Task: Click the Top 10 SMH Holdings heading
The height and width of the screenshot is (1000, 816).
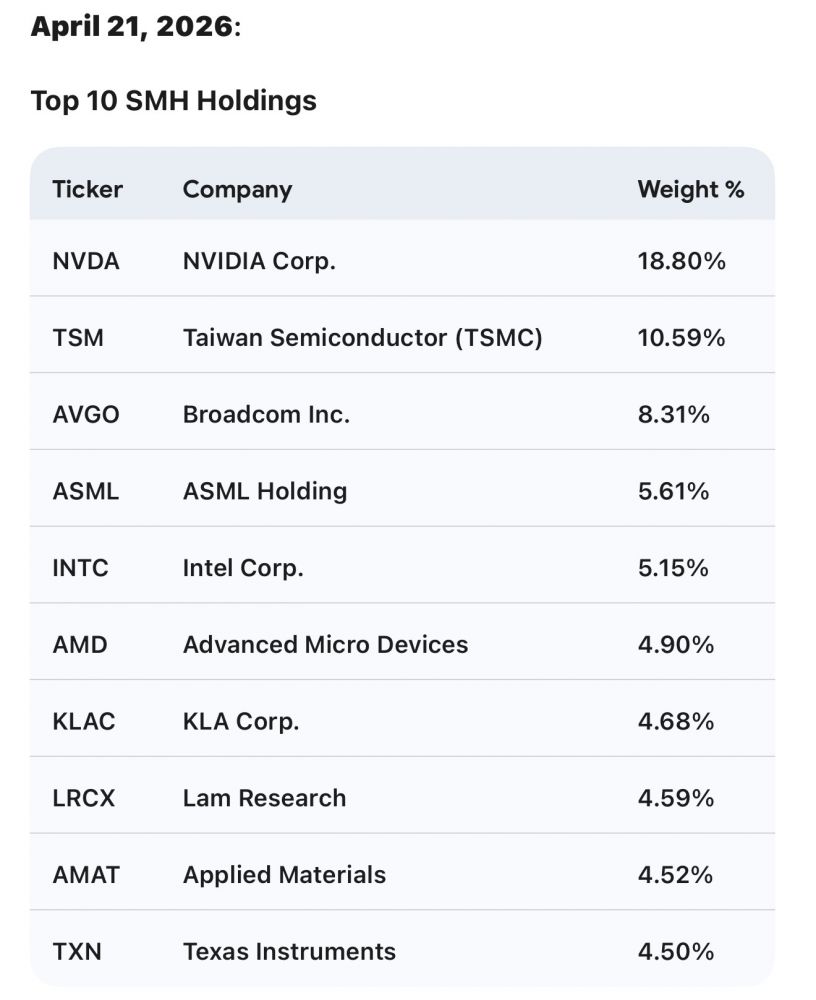Action: (173, 101)
